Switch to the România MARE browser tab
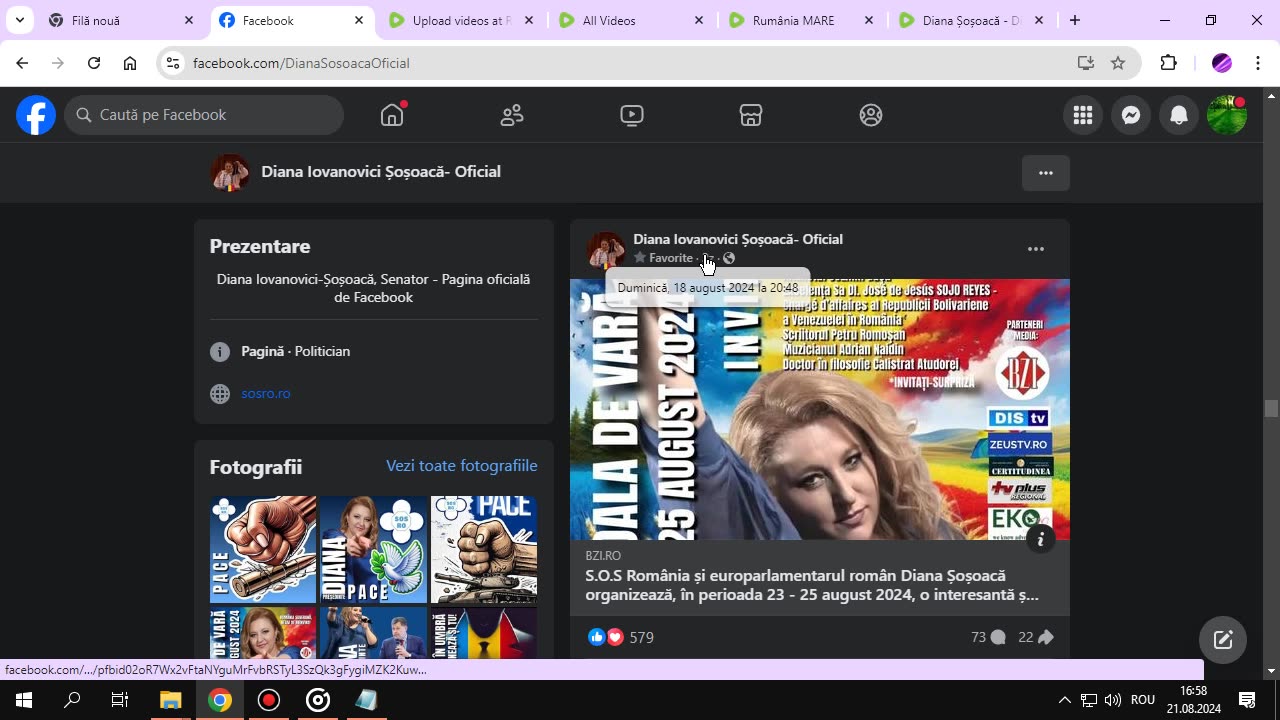 pos(800,20)
